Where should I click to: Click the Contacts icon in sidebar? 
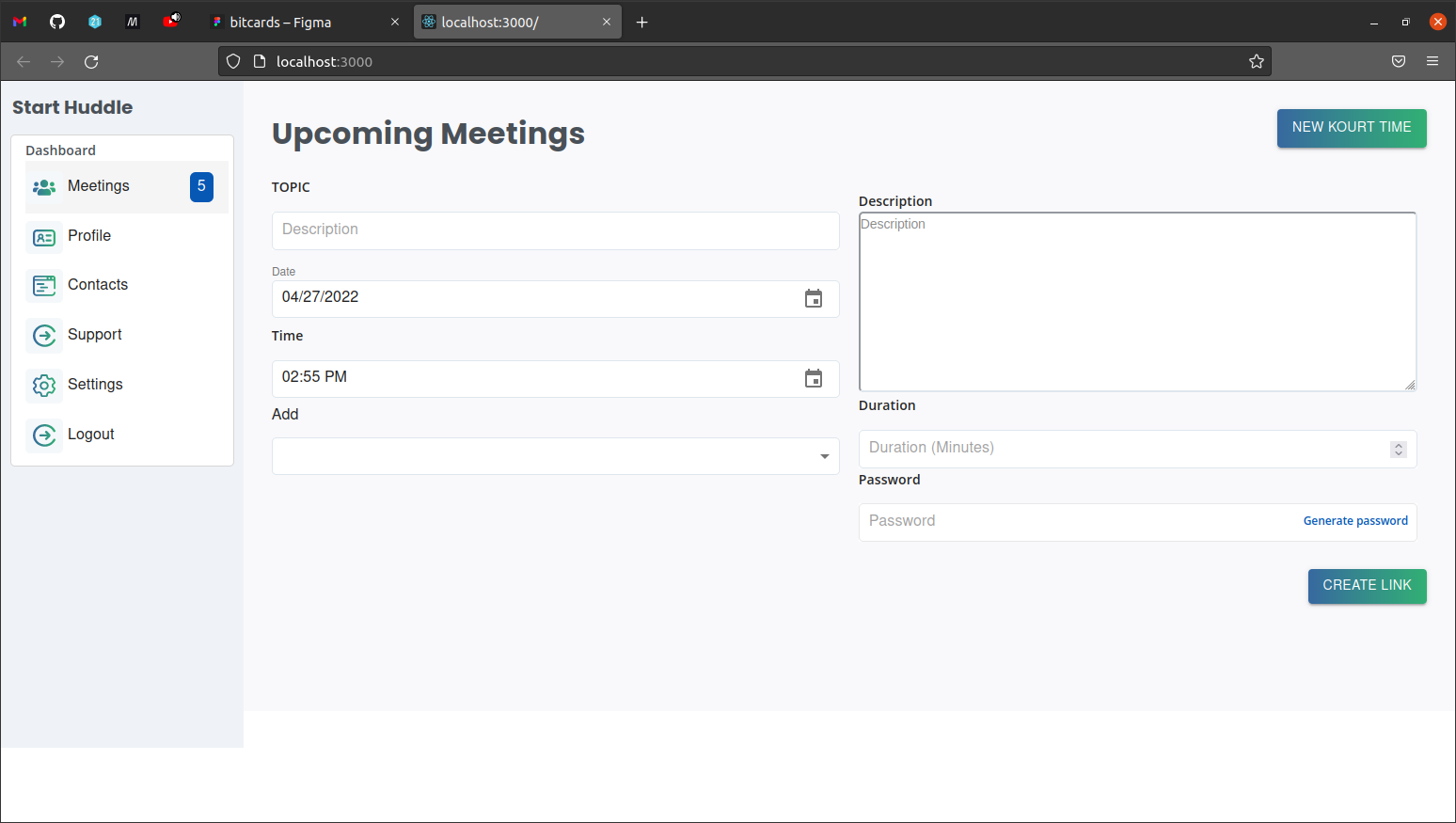(44, 286)
